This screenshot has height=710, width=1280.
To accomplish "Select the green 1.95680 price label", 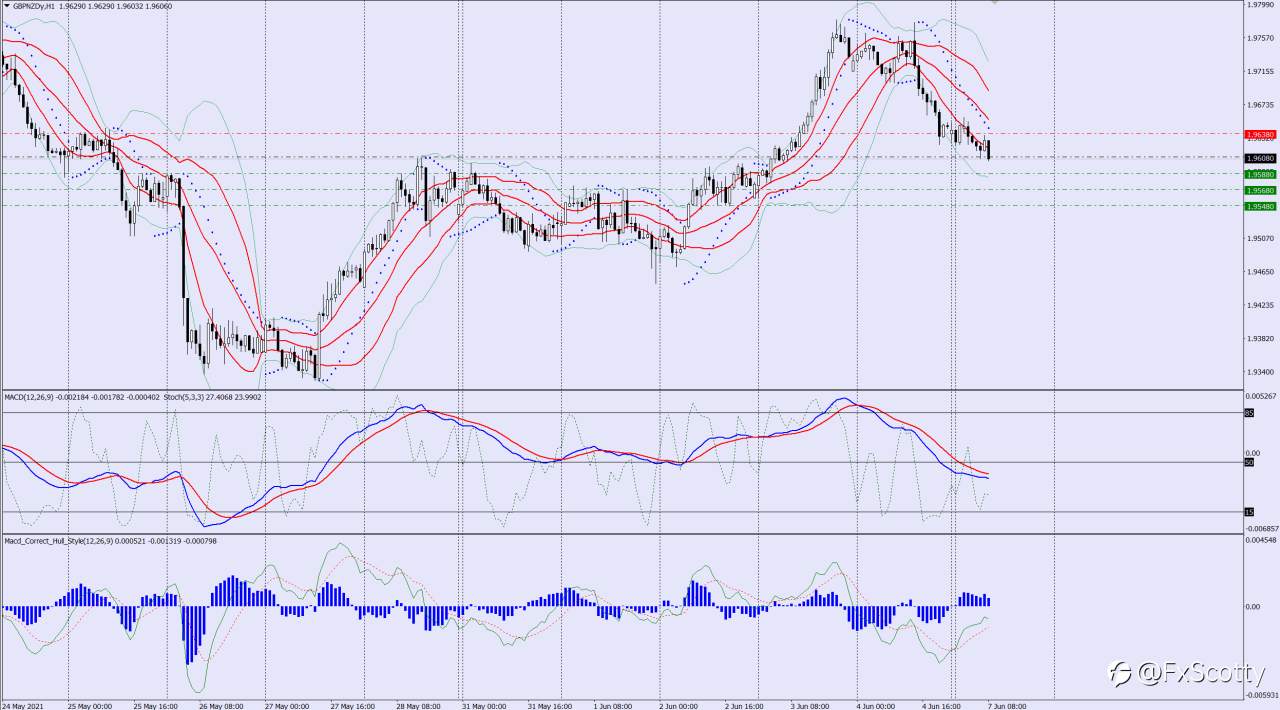I will click(x=1261, y=190).
